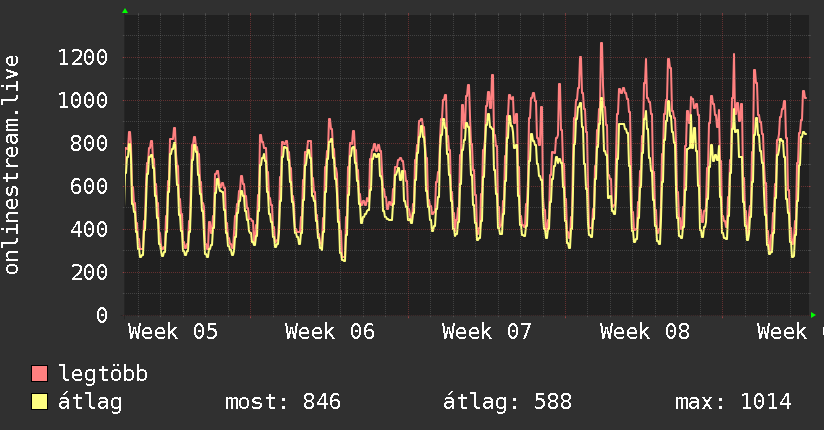Click the 0 y-axis tick label
The image size is (824, 430).
click(x=101, y=315)
